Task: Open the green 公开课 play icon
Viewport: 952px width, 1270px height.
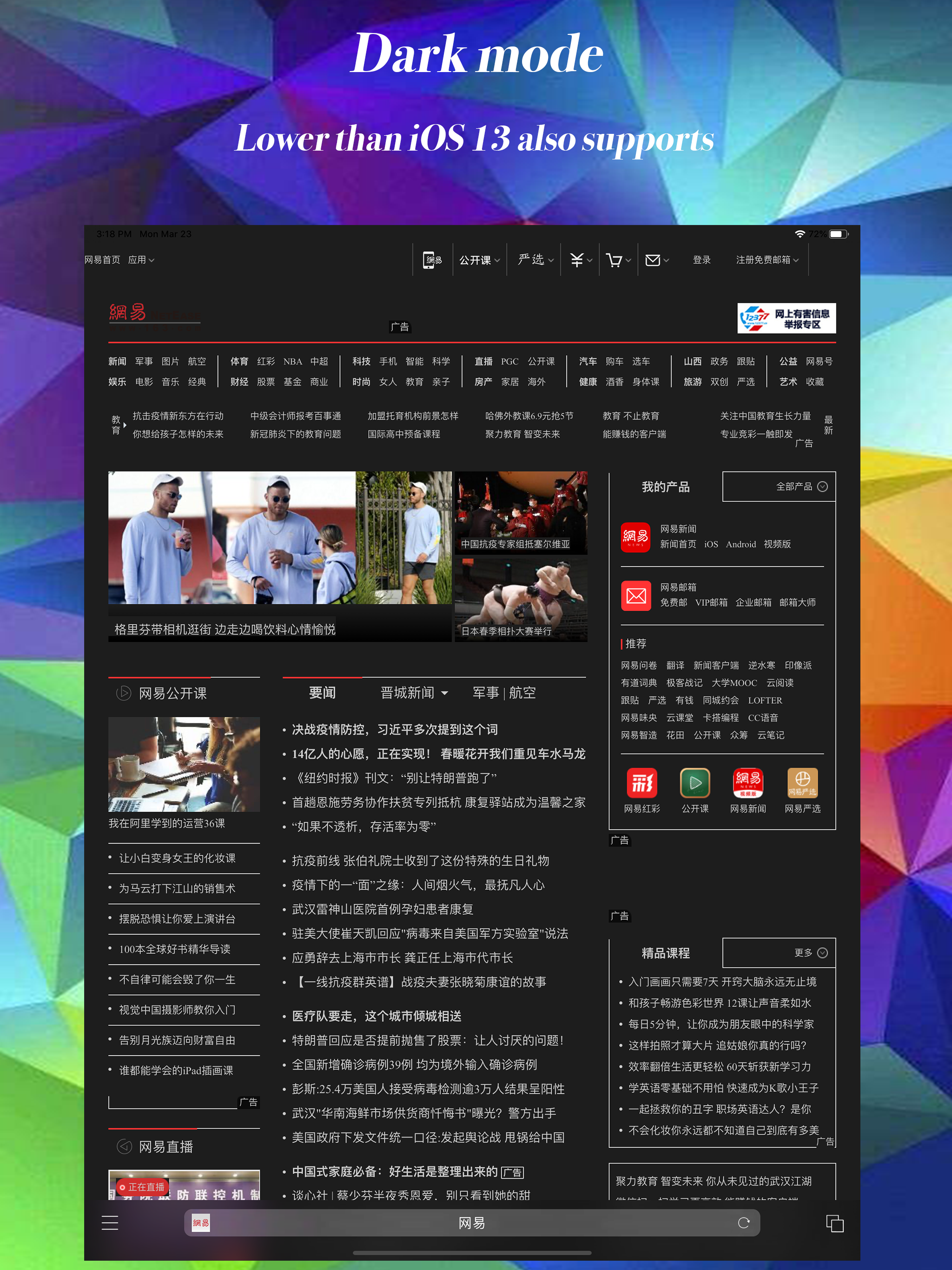Action: point(695,782)
